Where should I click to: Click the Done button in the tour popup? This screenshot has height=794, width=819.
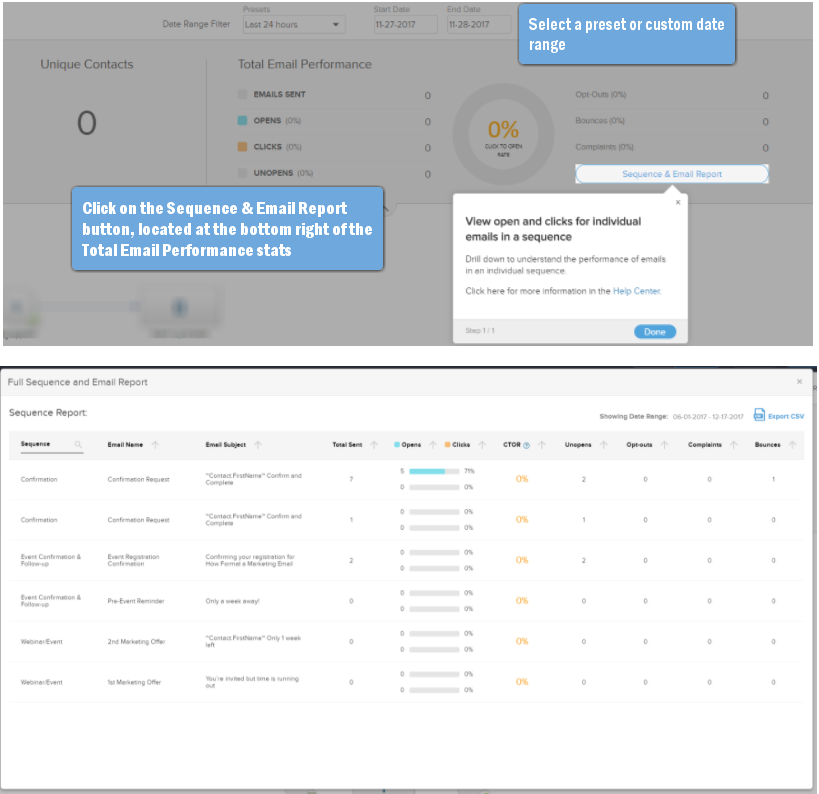tap(655, 332)
